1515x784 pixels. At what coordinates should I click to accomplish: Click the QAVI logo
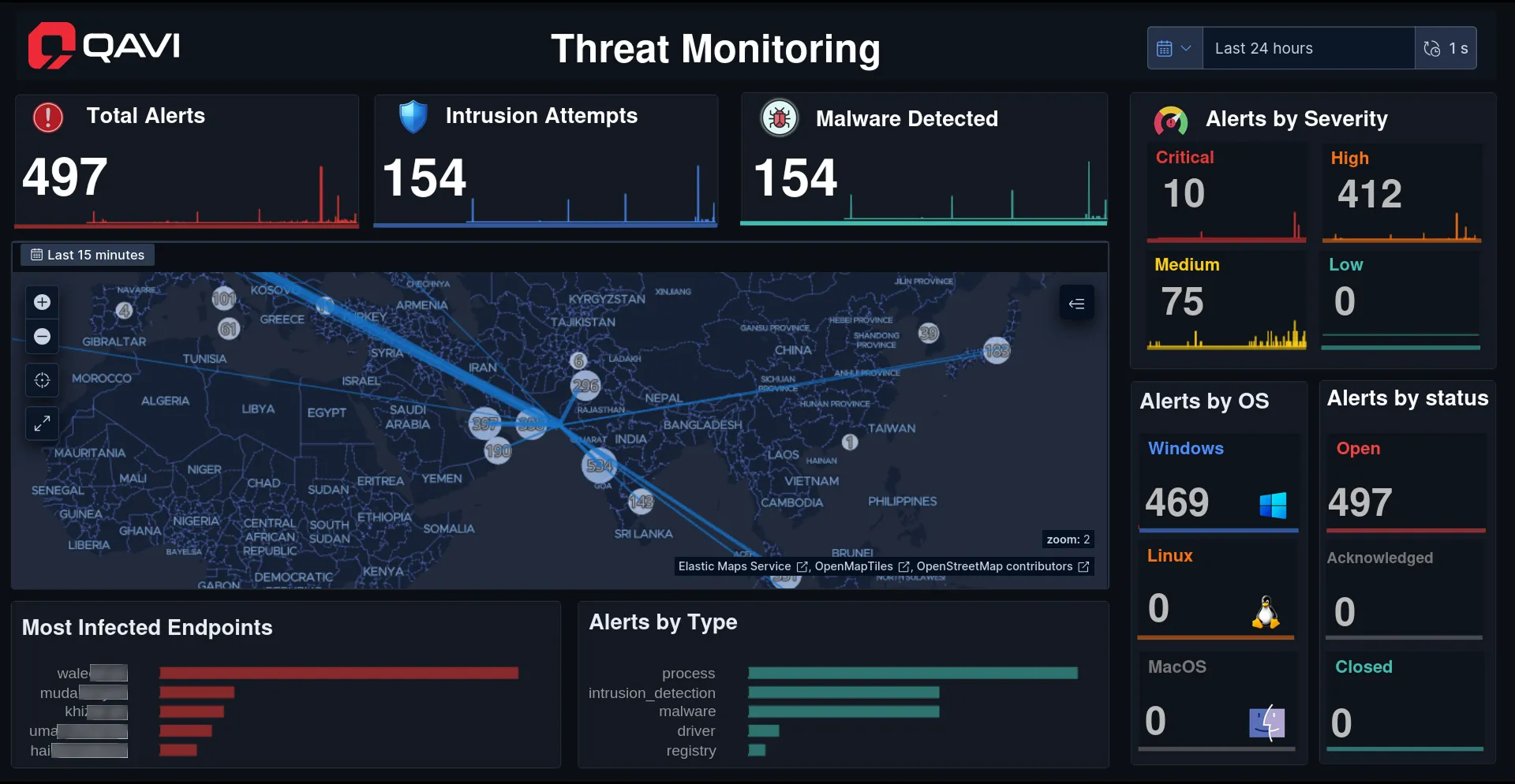tap(103, 46)
